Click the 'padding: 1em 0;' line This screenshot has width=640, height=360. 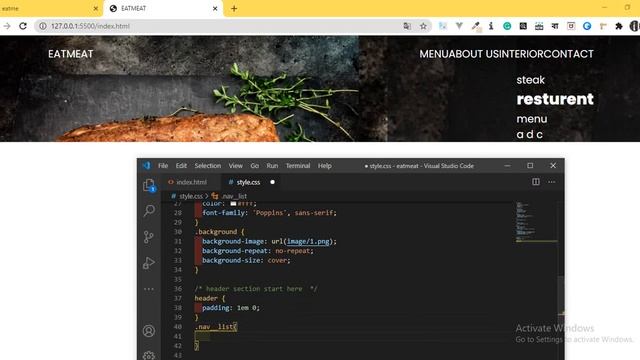231,308
